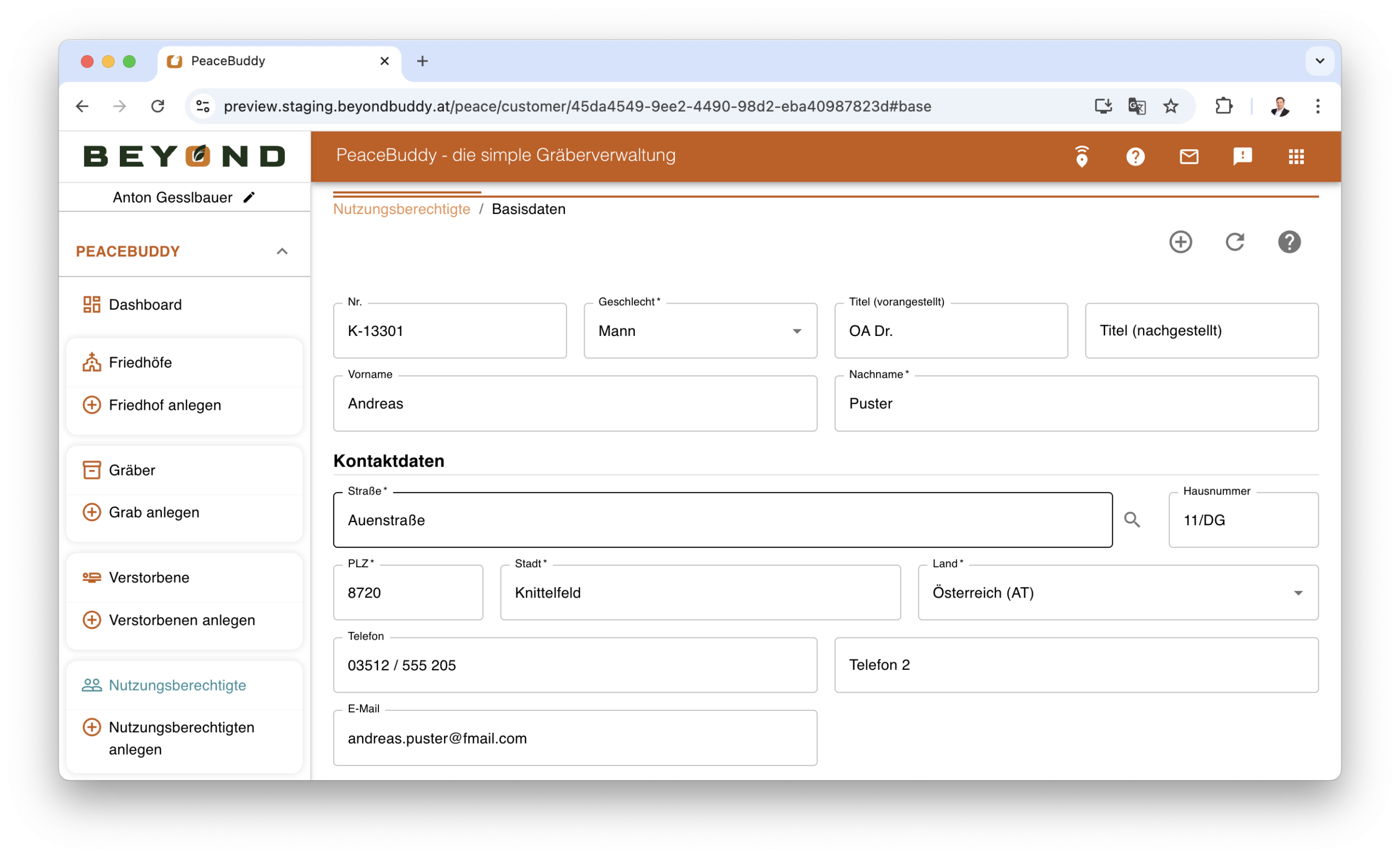
Task: Open Gräber in the sidebar
Action: click(x=132, y=470)
